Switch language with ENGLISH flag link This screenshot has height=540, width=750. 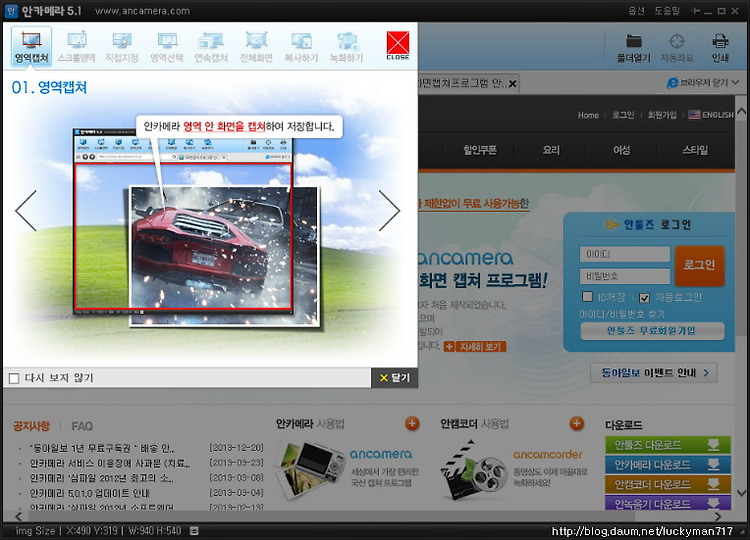coord(711,115)
